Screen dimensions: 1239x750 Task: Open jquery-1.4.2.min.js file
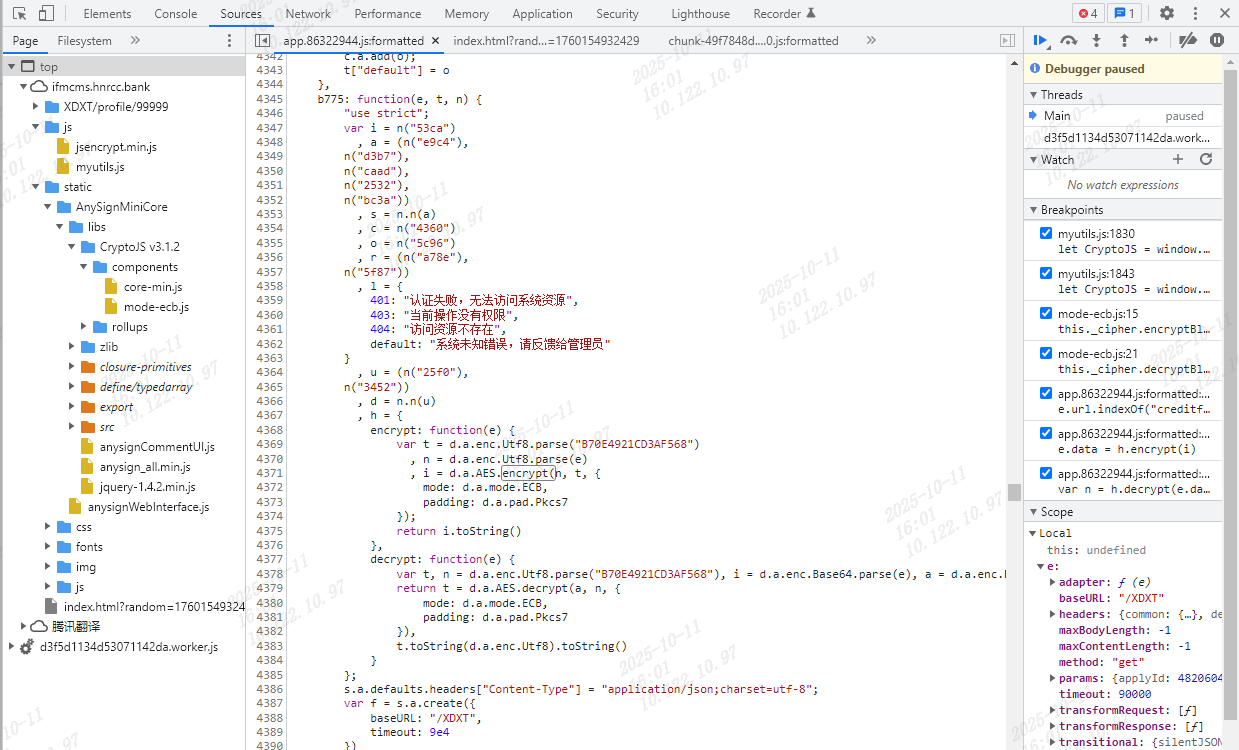(147, 487)
